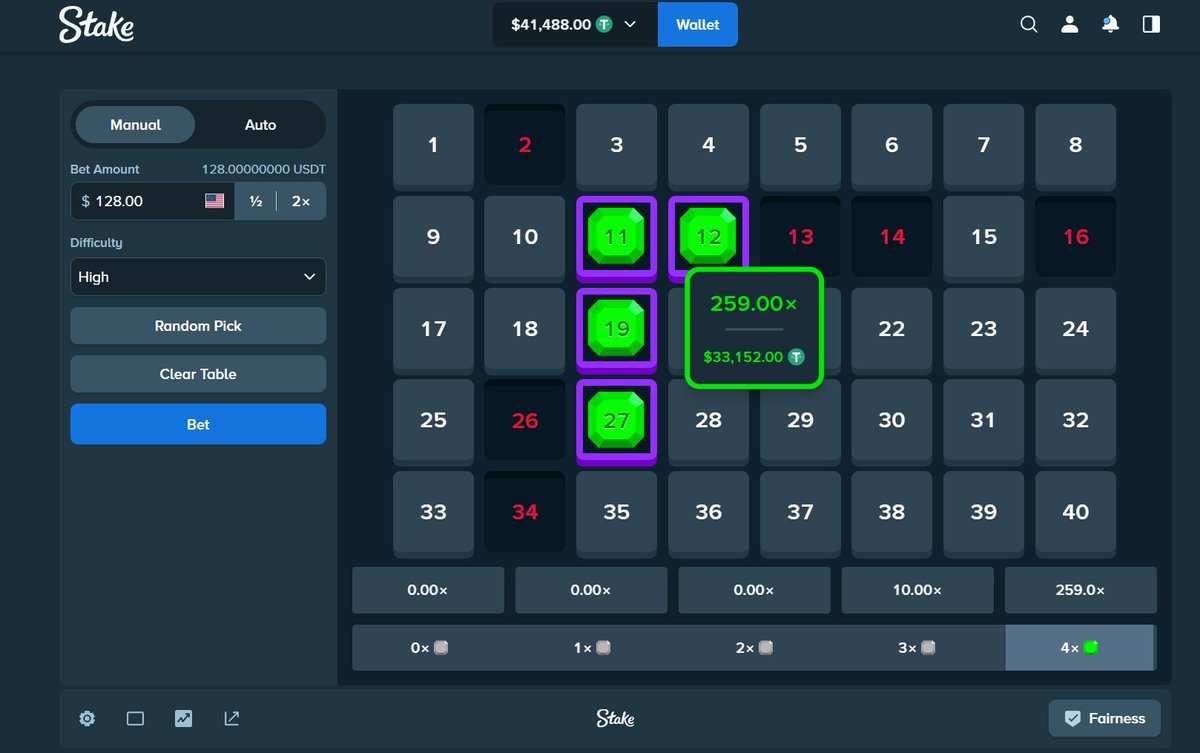Screen dimensions: 1200x753
Task: Toggle the sidebar panel icon in header
Action: pos(1151,24)
